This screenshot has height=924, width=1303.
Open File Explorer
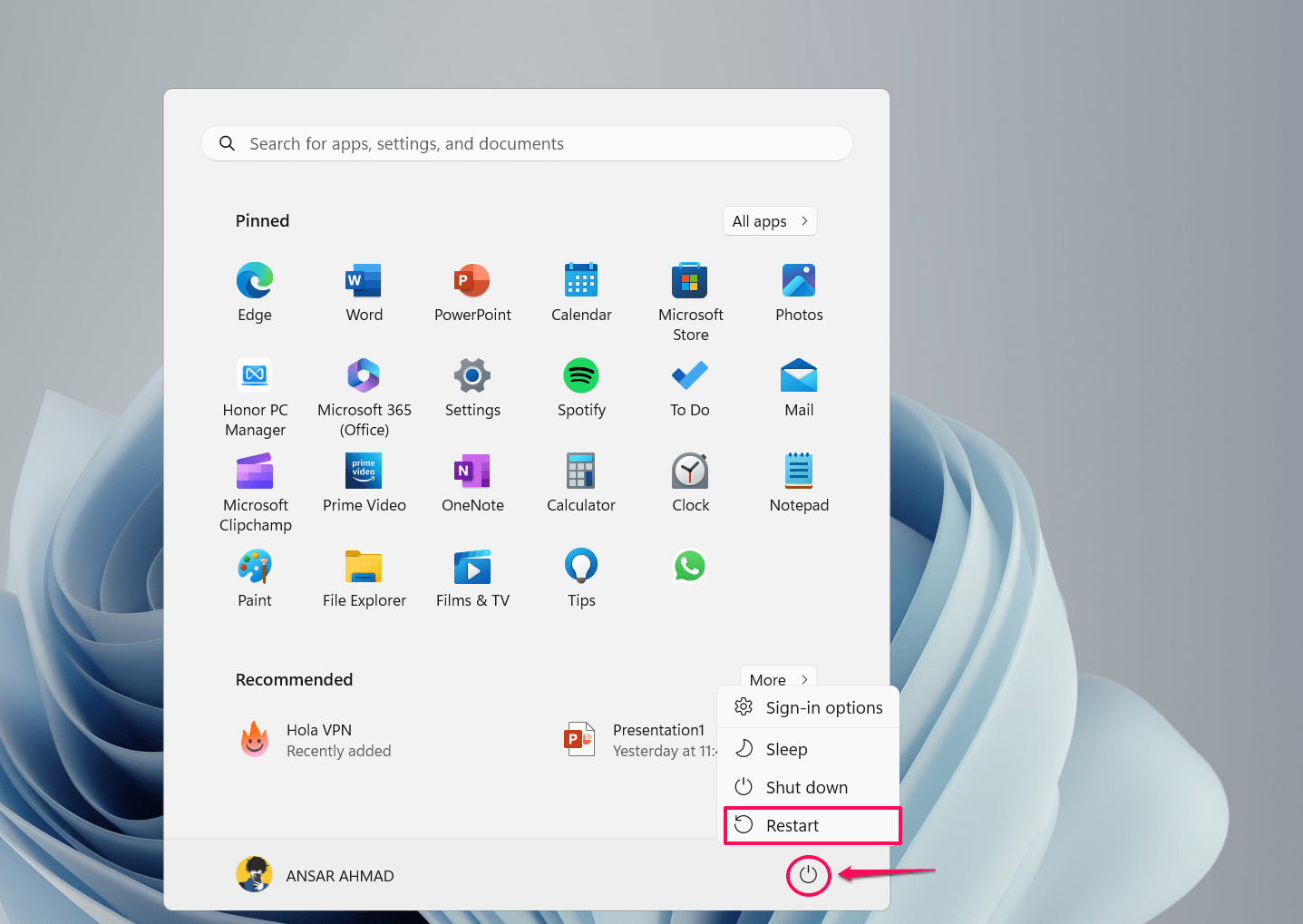click(x=364, y=578)
